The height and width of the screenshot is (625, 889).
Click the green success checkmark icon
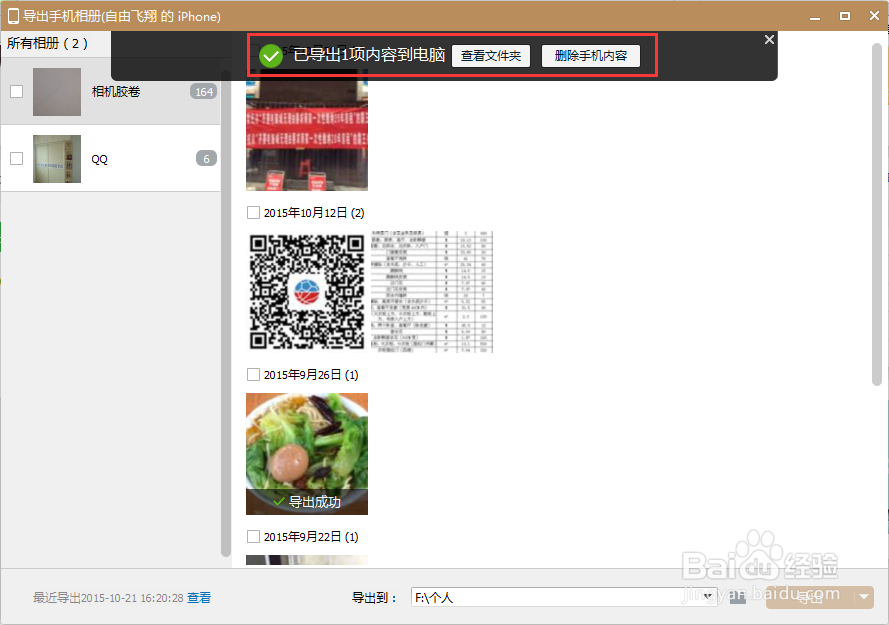pyautogui.click(x=271, y=56)
